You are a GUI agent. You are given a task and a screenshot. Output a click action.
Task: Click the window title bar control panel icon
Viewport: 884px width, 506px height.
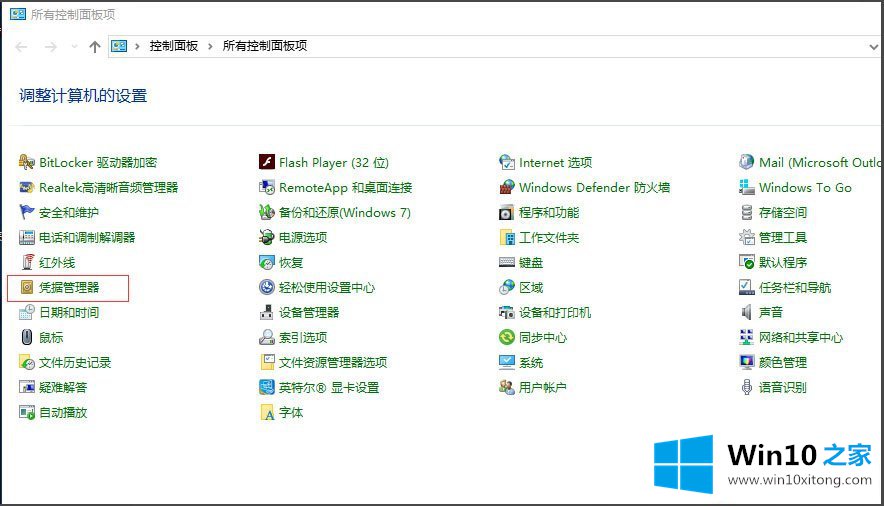(18, 14)
